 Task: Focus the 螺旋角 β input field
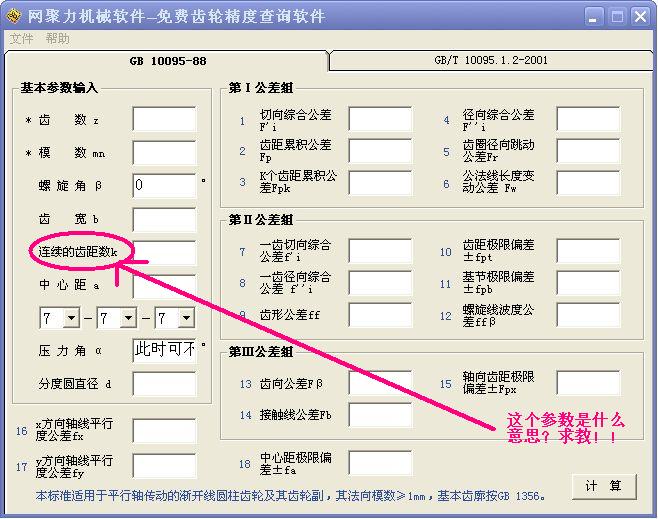point(164,185)
